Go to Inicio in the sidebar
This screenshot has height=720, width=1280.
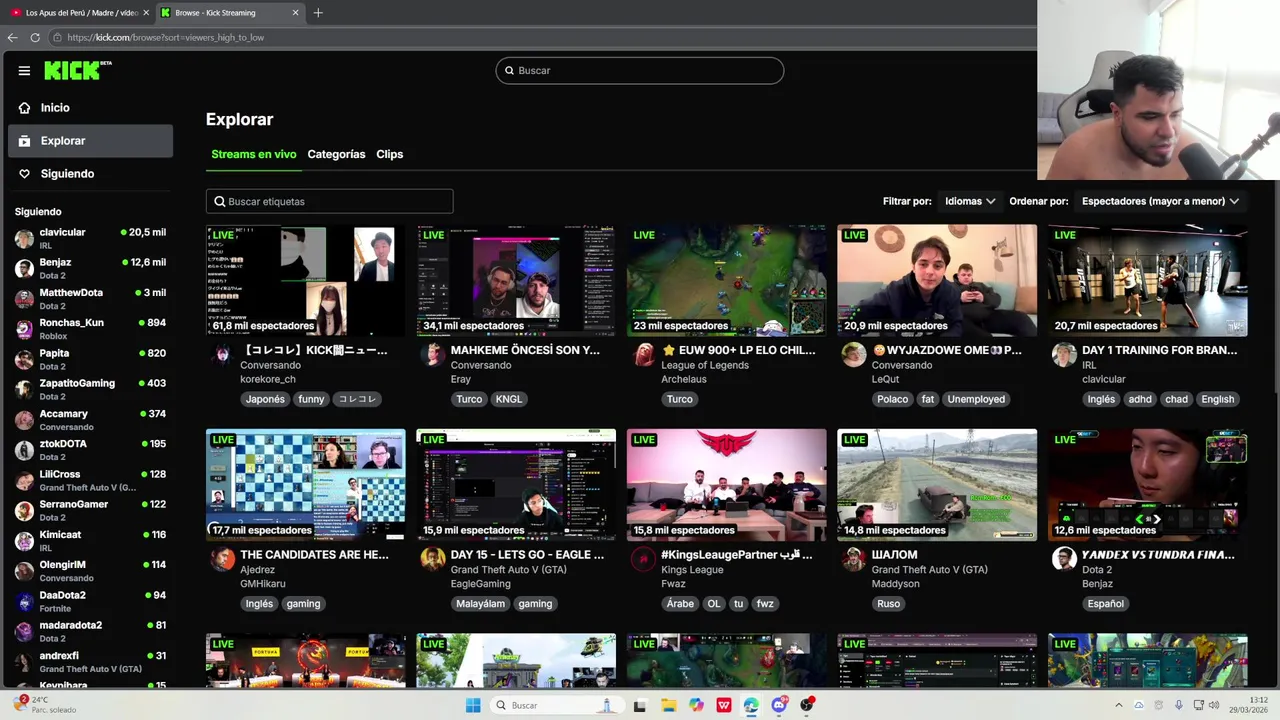click(x=55, y=108)
